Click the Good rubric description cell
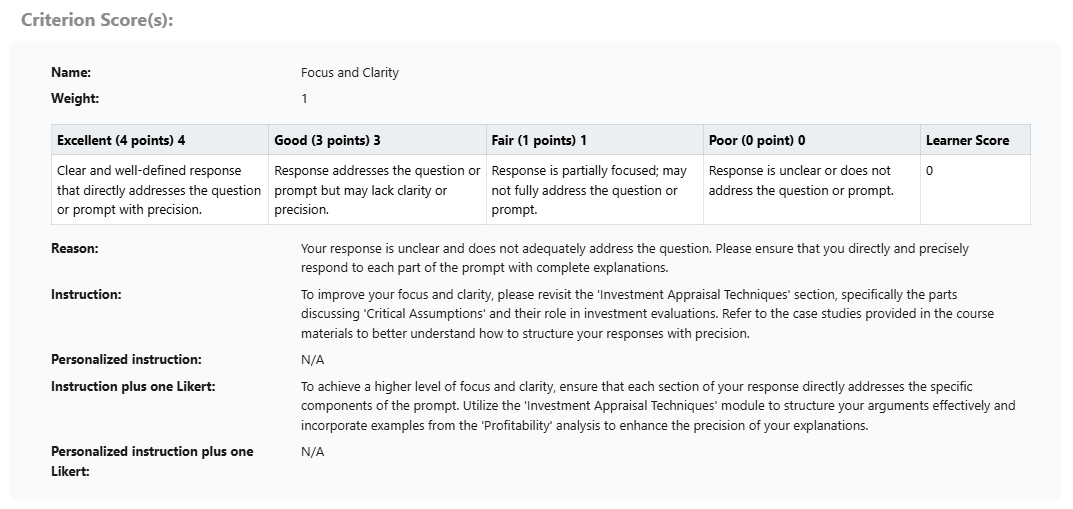This screenshot has width=1073, height=509. coord(376,190)
